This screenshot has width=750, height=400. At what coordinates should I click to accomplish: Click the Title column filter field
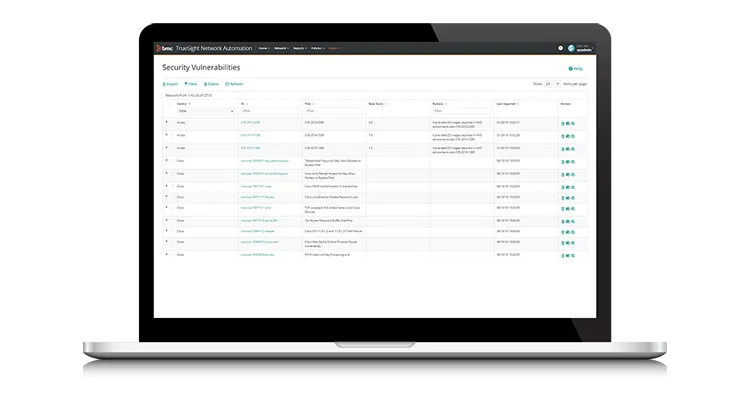pos(333,111)
